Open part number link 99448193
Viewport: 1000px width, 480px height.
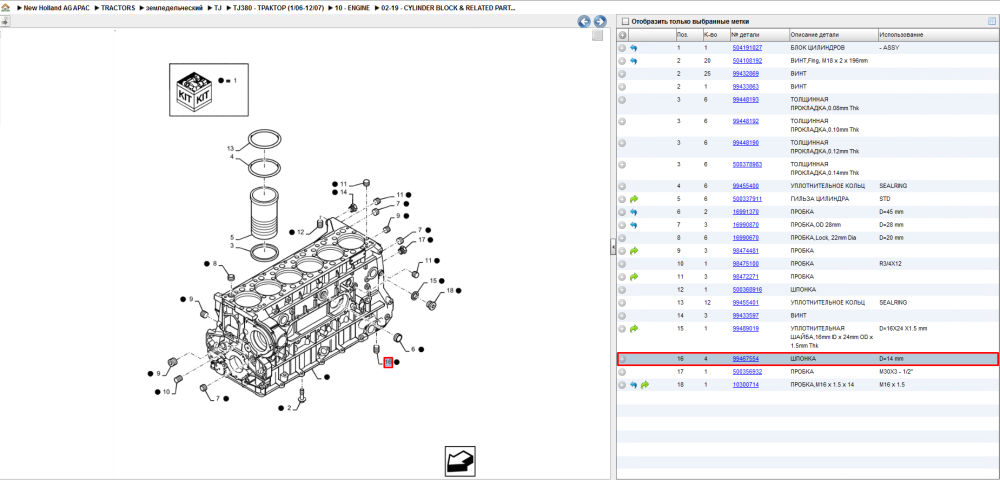(x=746, y=99)
